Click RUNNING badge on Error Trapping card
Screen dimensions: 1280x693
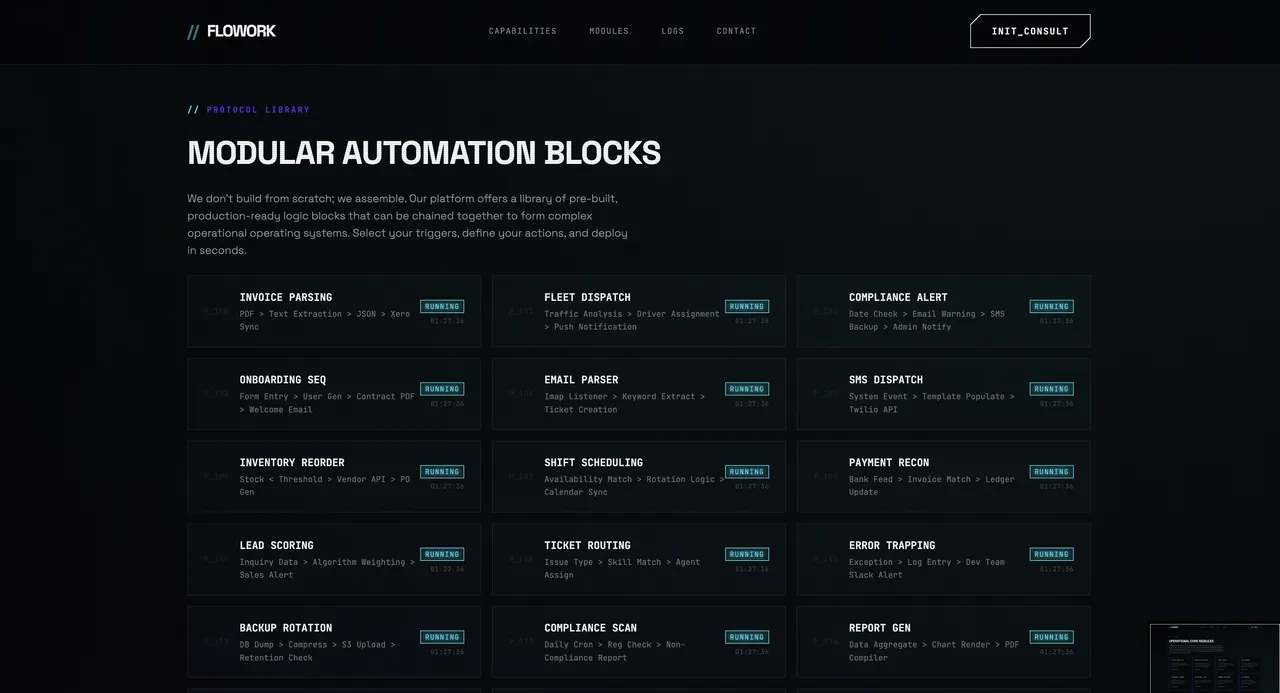1051,554
